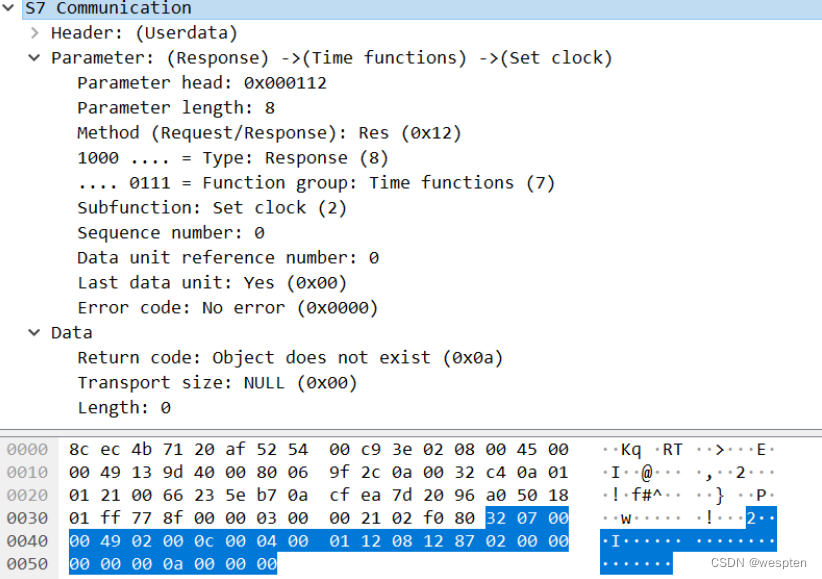Screen dimensions: 822x579
Task: Click hex offset 0000 row bytes
Action: click(x=318, y=450)
